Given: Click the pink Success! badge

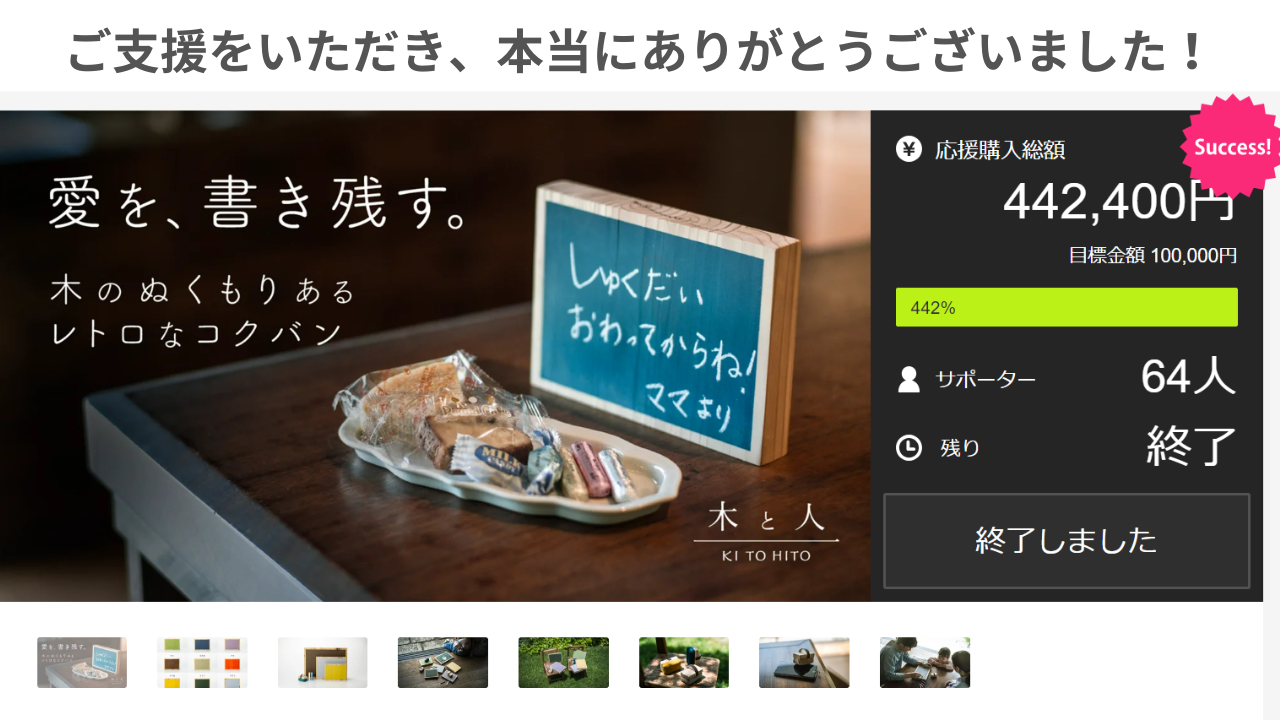Looking at the screenshot, I should tap(1232, 147).
